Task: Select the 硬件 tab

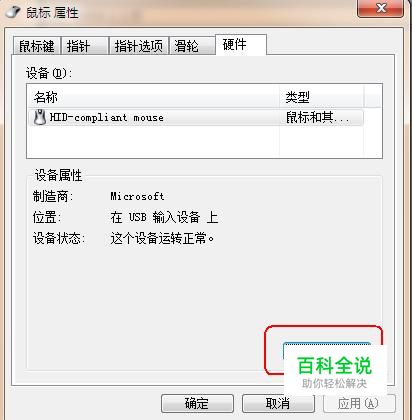Action: (x=241, y=44)
